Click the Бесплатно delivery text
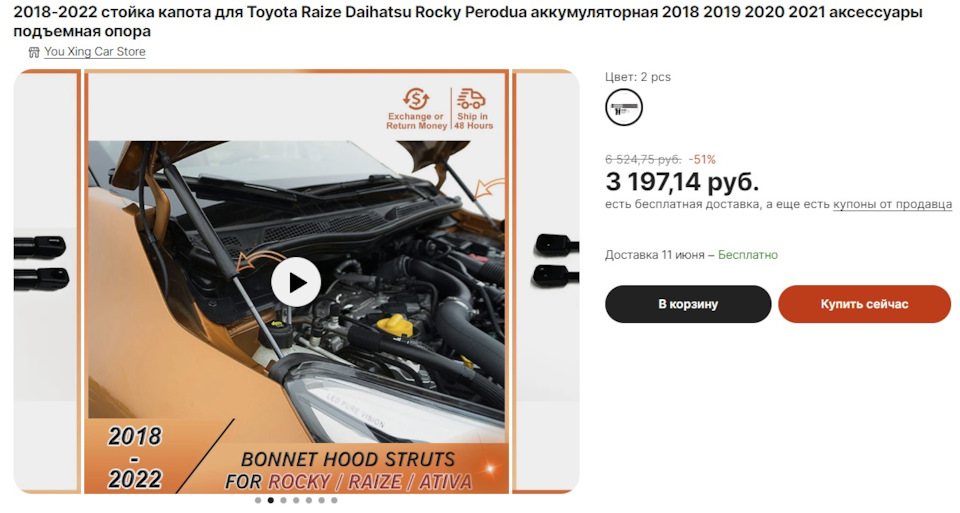Image resolution: width=960 pixels, height=513 pixels. 748,255
